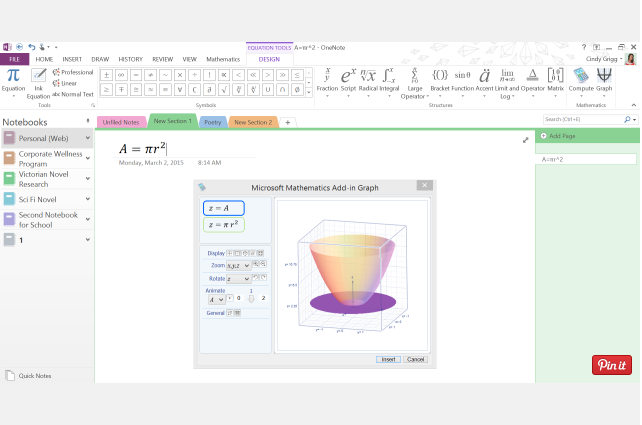This screenshot has height=425, width=642.
Task: Insert the not-equal symbol
Action: click(x=151, y=75)
